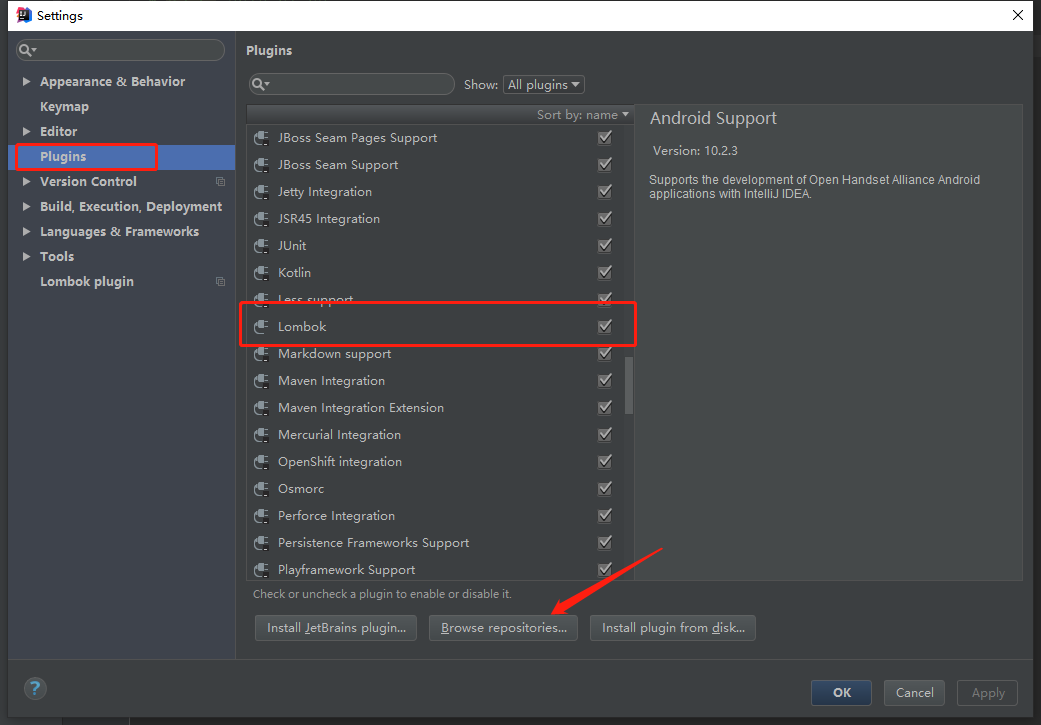Image resolution: width=1041 pixels, height=725 pixels.
Task: Click the IntelliJ IDEA logo in title bar
Action: point(24,15)
